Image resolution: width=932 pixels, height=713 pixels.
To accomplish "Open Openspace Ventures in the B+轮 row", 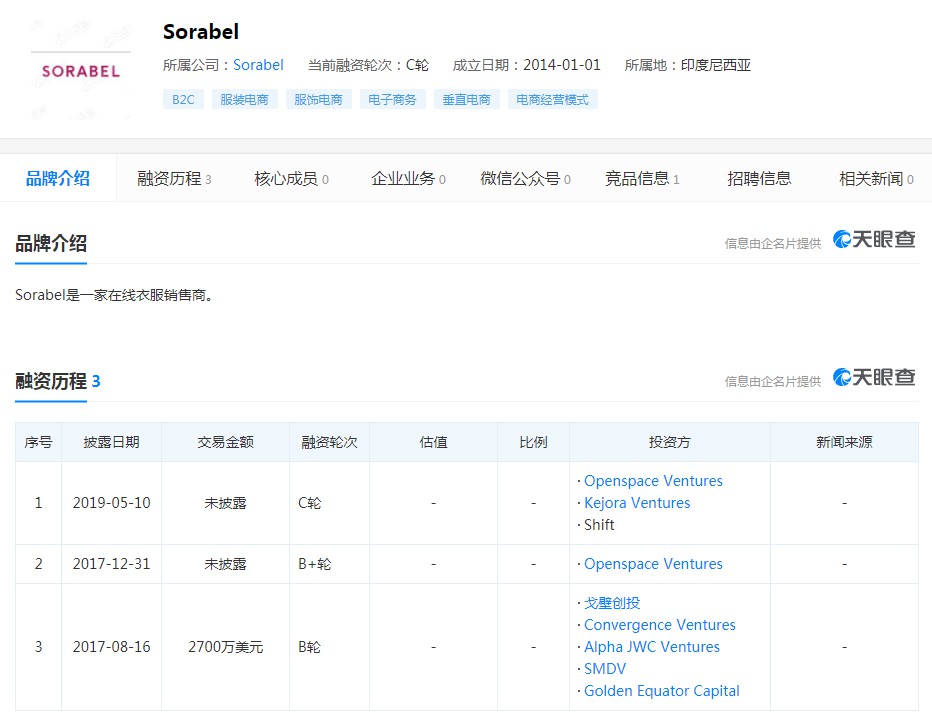I will pyautogui.click(x=653, y=564).
